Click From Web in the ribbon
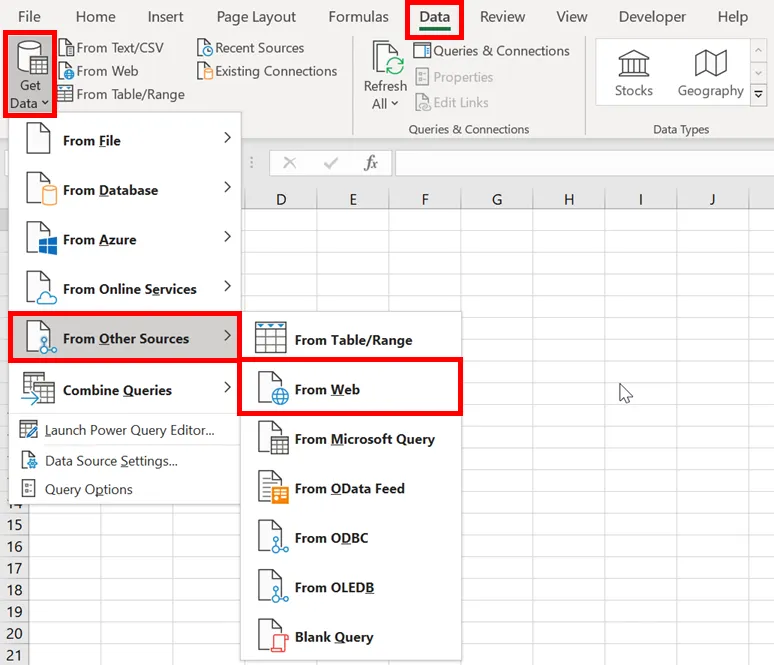 [98, 71]
